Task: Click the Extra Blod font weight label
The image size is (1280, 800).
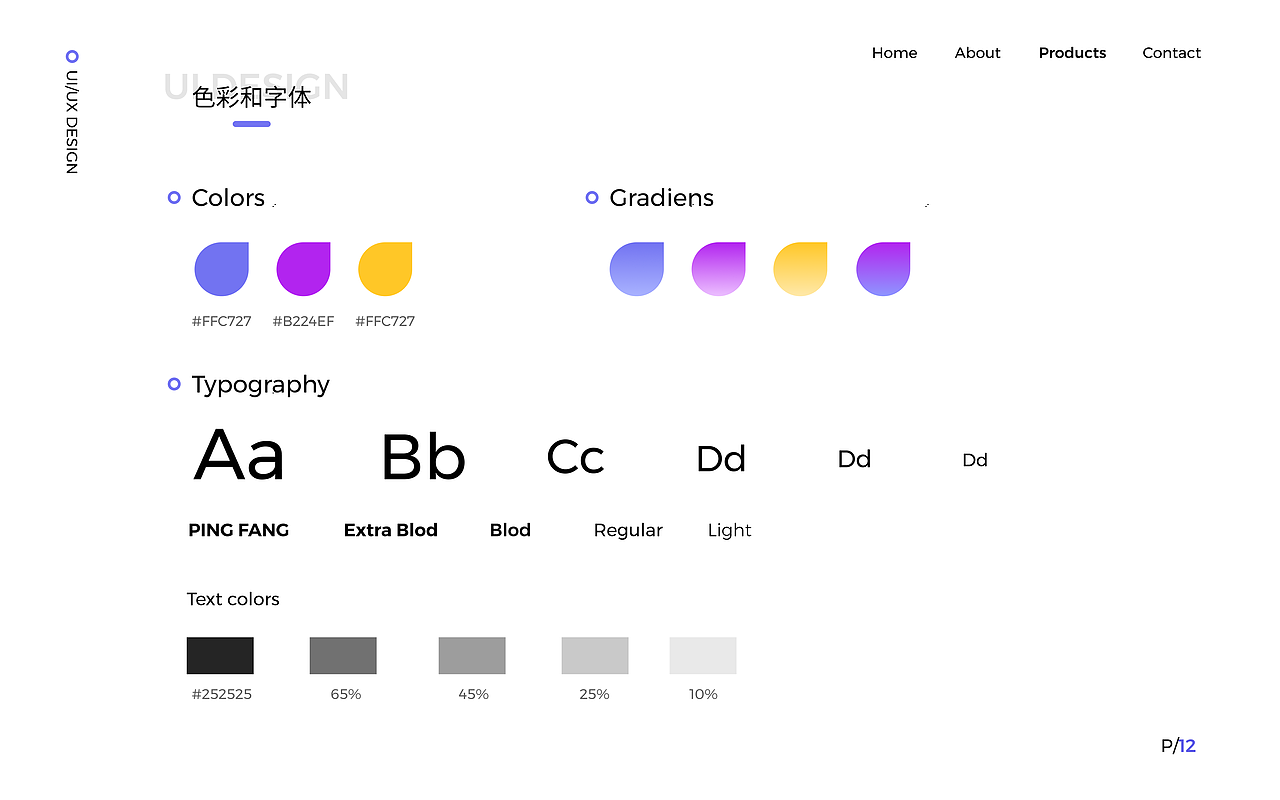Action: (x=391, y=530)
